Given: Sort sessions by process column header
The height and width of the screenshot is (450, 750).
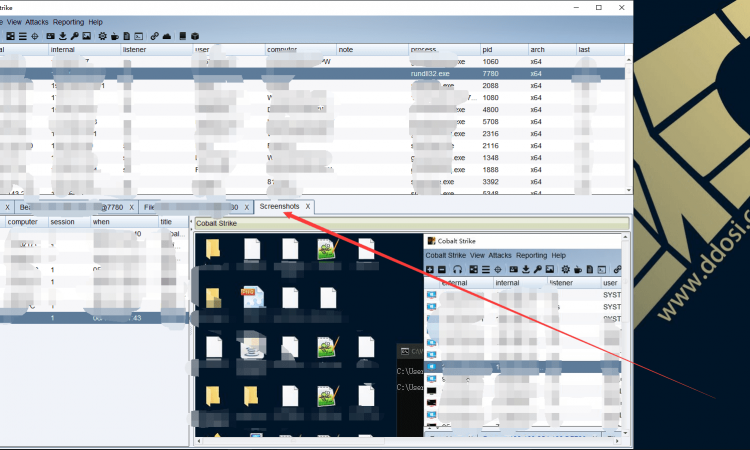Looking at the screenshot, I should pos(444,49).
